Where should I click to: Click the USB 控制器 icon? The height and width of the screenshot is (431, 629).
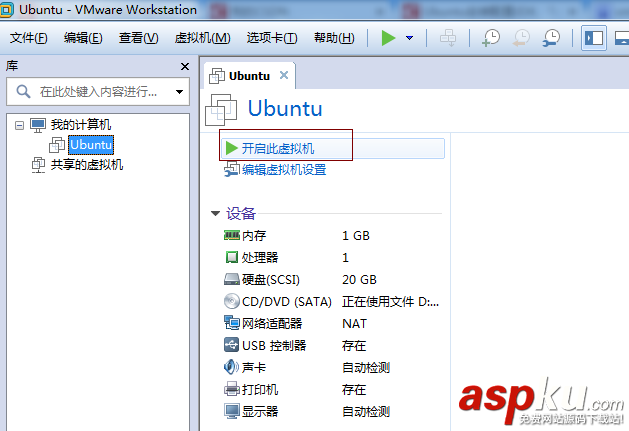tap(231, 345)
